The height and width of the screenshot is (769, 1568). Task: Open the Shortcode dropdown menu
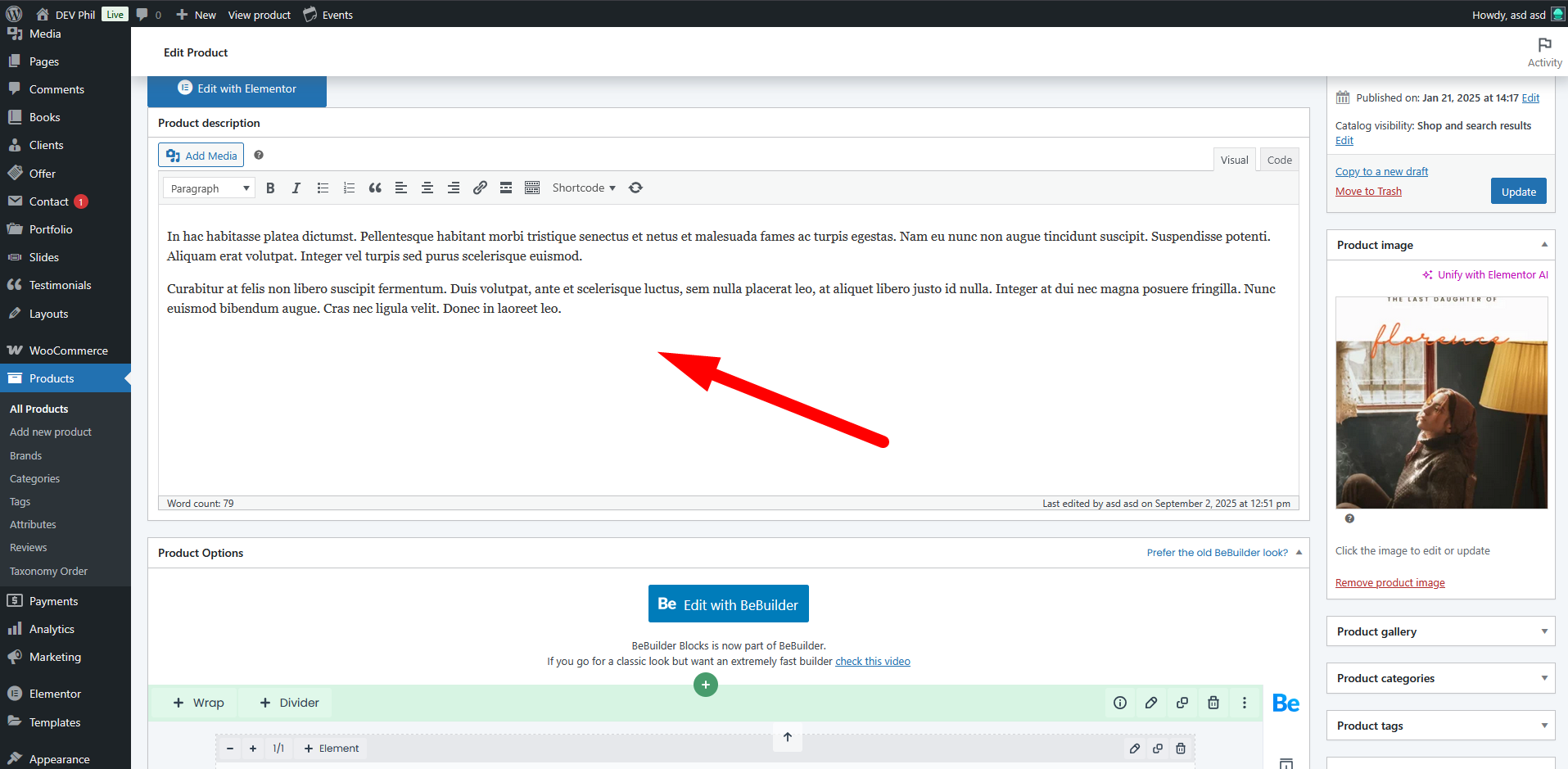(583, 188)
